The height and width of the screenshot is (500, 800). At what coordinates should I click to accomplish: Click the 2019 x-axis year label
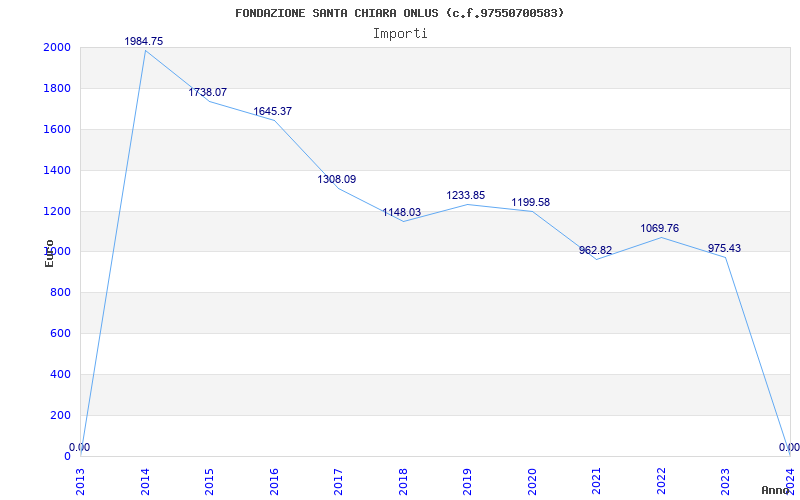468,482
